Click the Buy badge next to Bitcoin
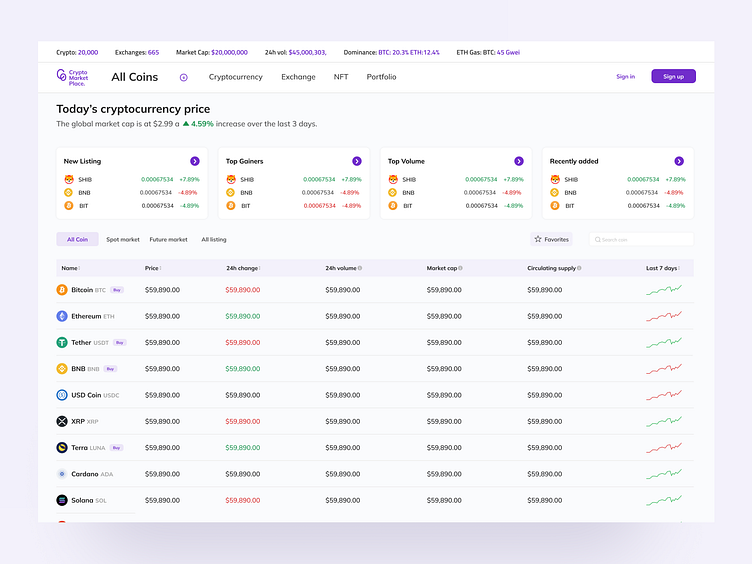The height and width of the screenshot is (564, 752). point(117,290)
